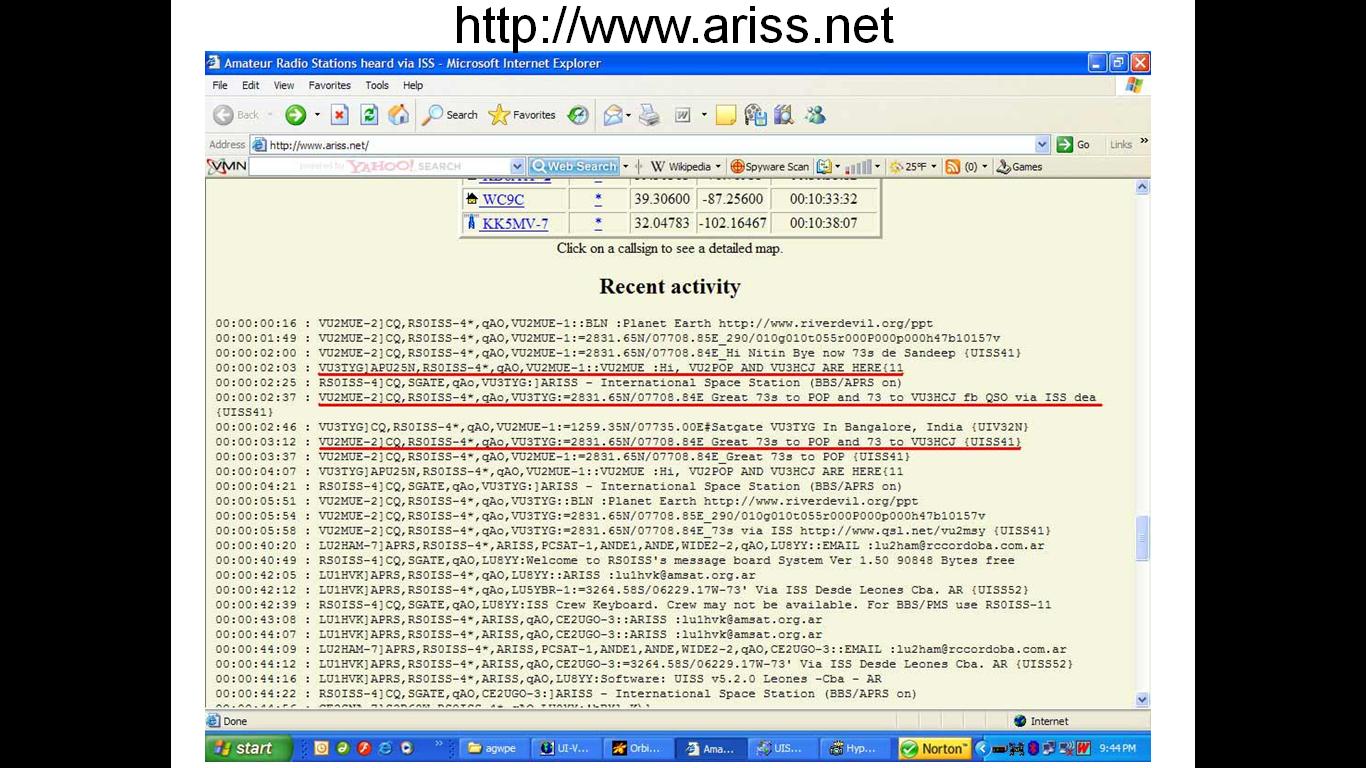Image resolution: width=1366 pixels, height=768 pixels.
Task: Open the Tools menu
Action: pos(377,86)
